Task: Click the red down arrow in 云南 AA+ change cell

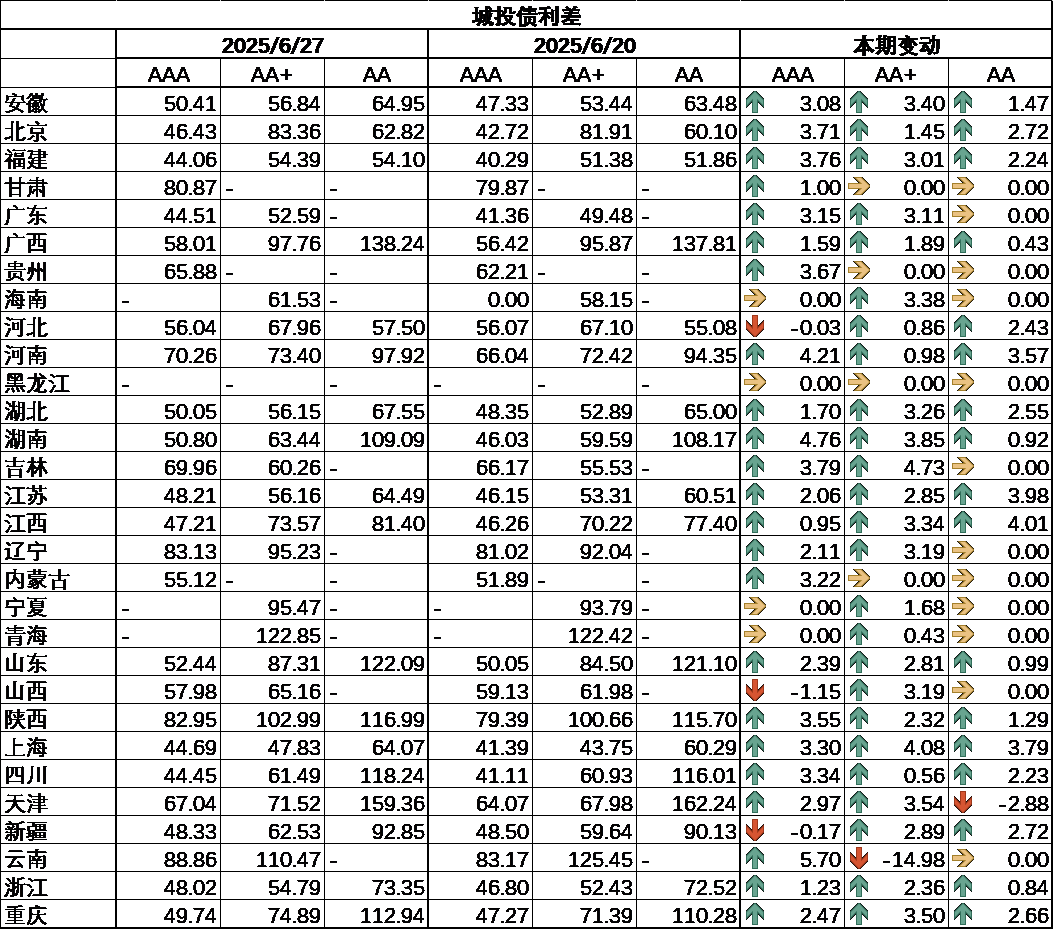Action: [x=859, y=858]
